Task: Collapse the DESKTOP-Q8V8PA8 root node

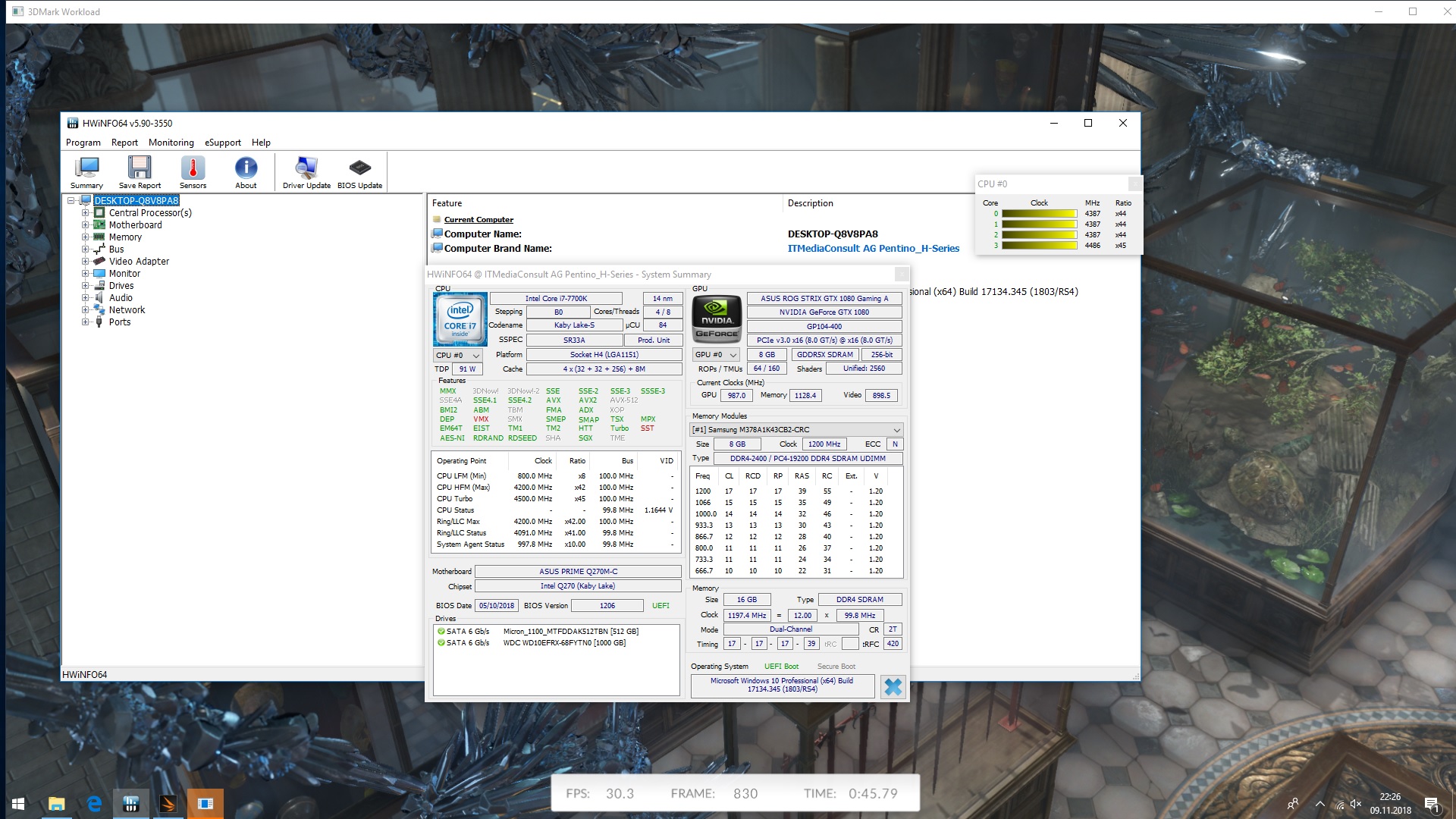Action: [x=71, y=201]
